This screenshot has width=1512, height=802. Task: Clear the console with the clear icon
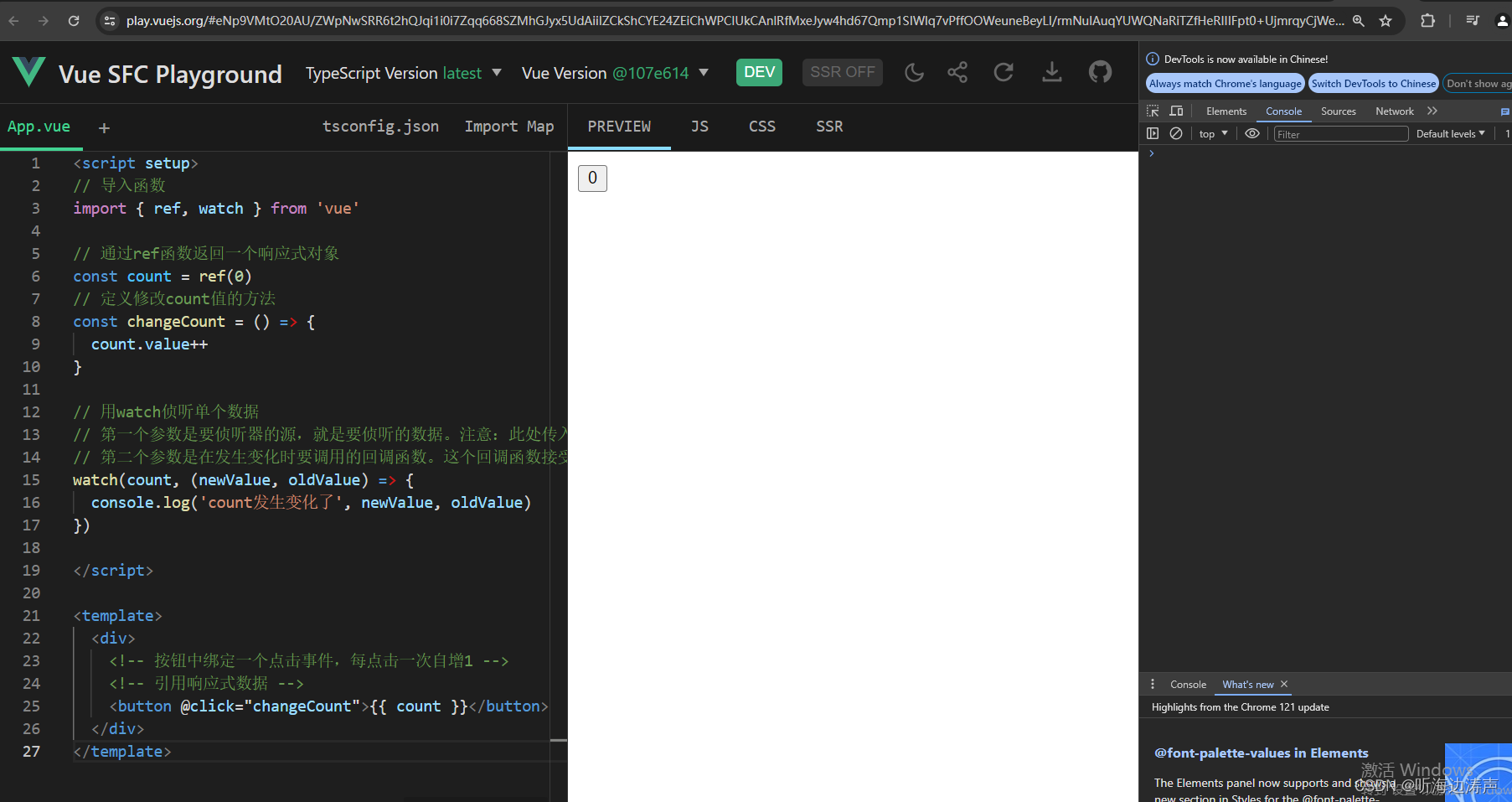(x=1176, y=133)
